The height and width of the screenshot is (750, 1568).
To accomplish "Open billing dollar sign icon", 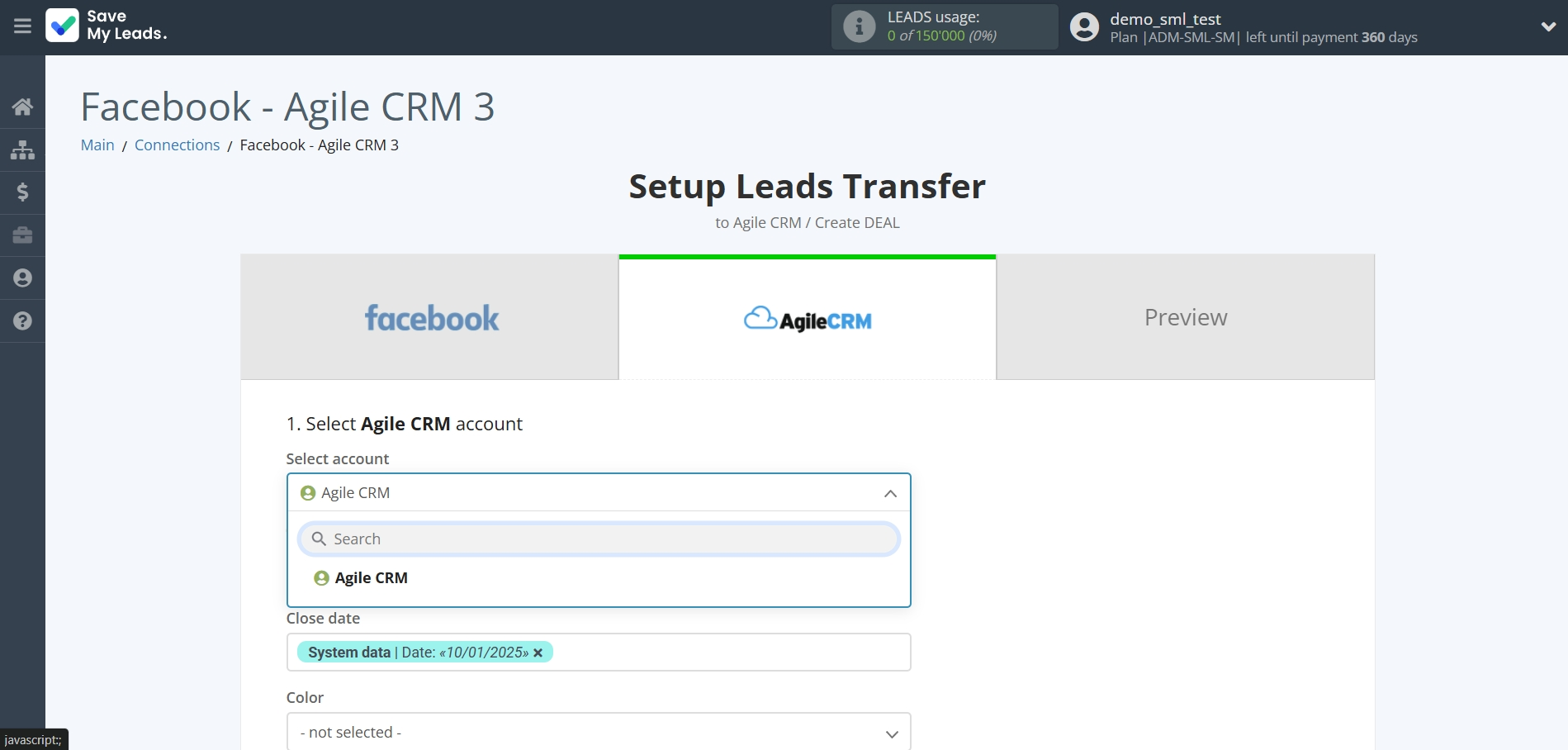I will pyautogui.click(x=22, y=192).
